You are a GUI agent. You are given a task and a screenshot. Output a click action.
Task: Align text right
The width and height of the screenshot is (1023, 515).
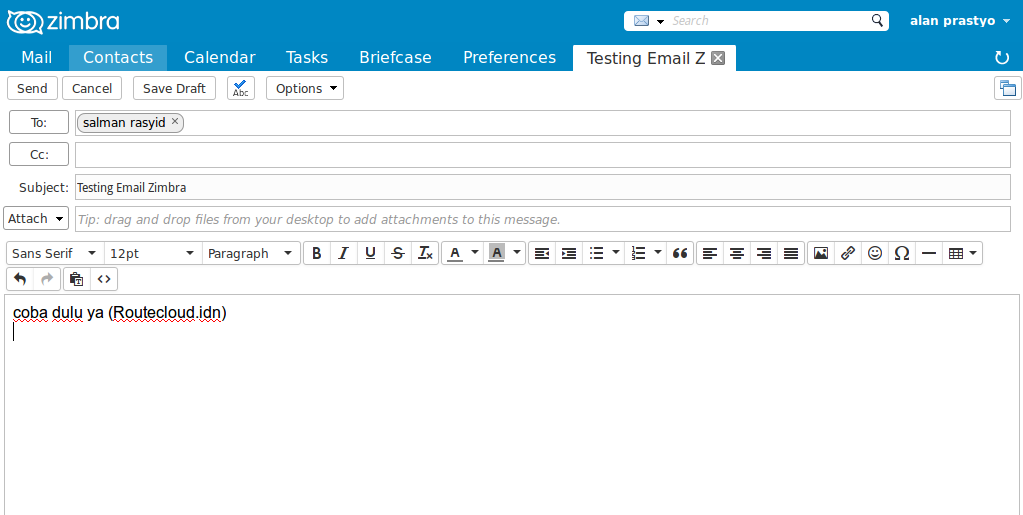click(763, 253)
